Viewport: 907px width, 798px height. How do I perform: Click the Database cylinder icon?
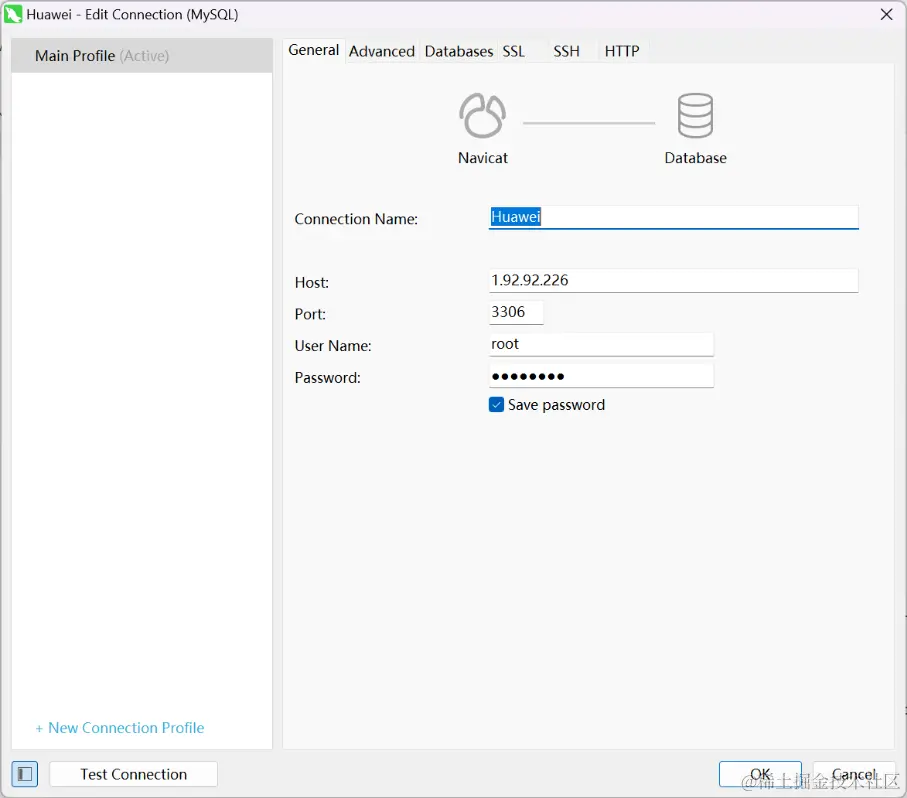coord(695,116)
